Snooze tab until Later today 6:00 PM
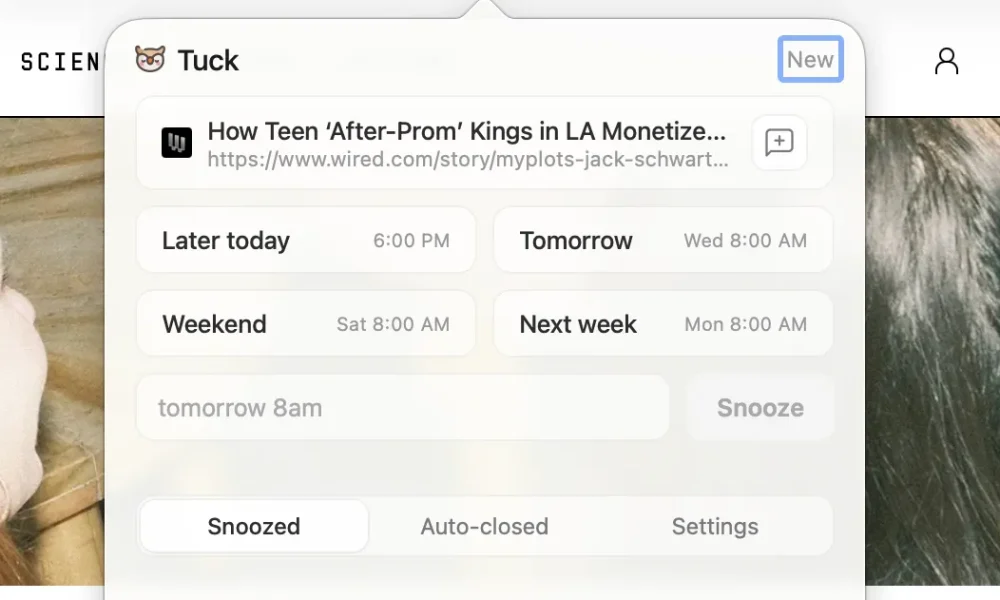The width and height of the screenshot is (1000, 600). pos(305,240)
